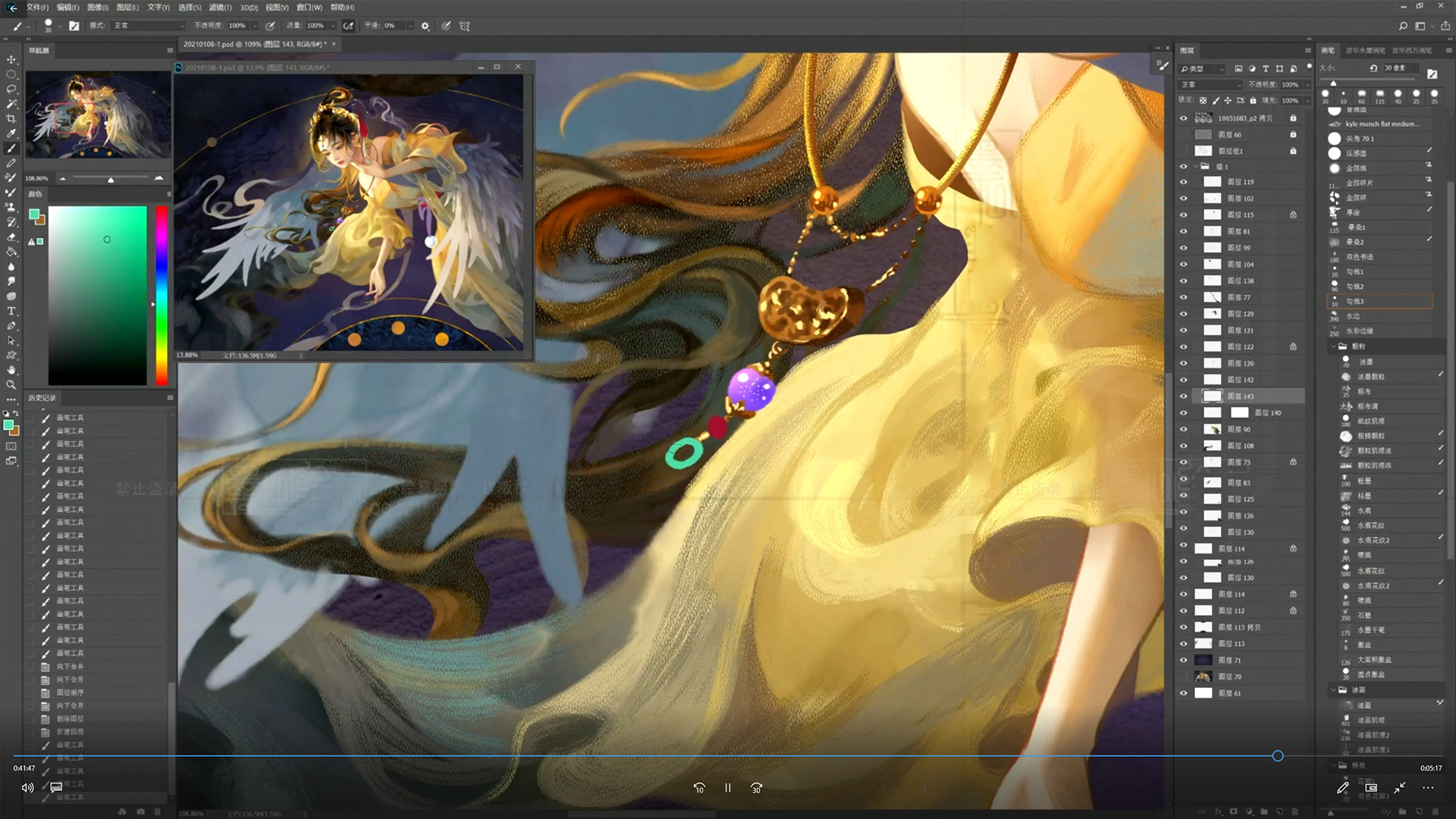
Task: Open the 文件(F) menu
Action: click(x=37, y=7)
